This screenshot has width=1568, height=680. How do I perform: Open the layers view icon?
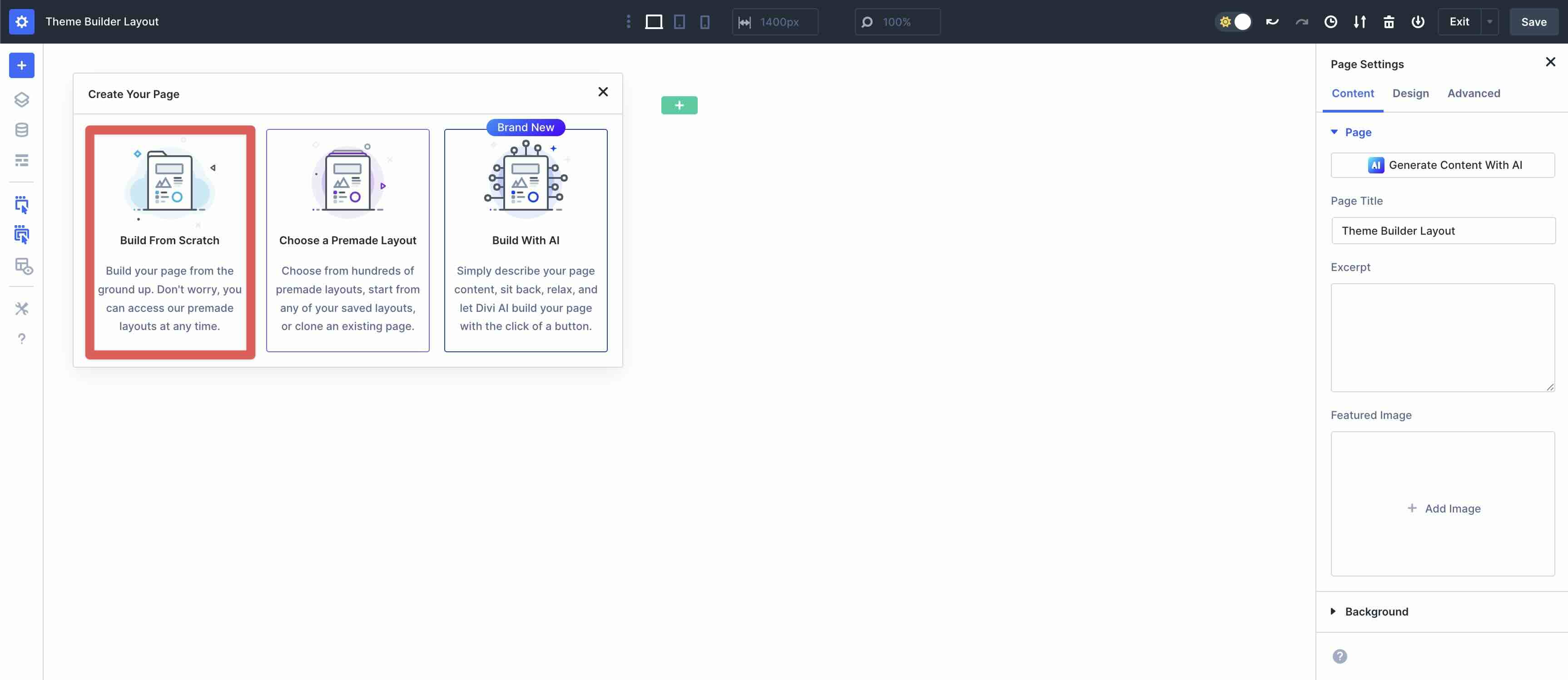pyautogui.click(x=22, y=99)
